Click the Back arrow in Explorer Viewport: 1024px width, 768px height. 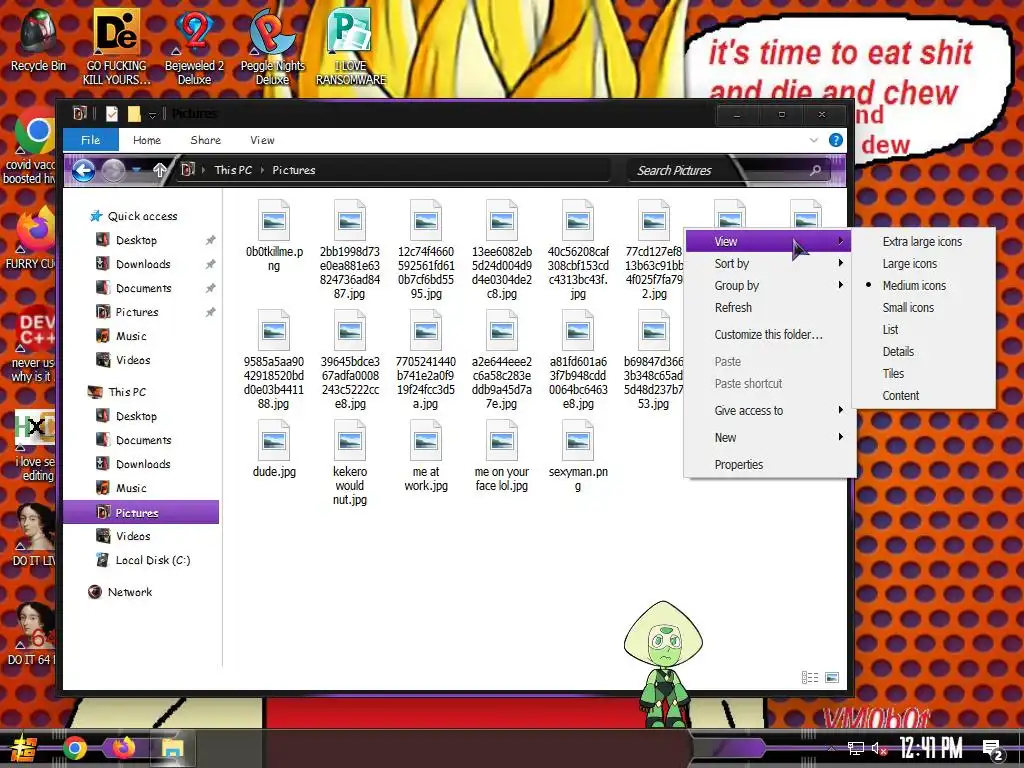coord(83,170)
